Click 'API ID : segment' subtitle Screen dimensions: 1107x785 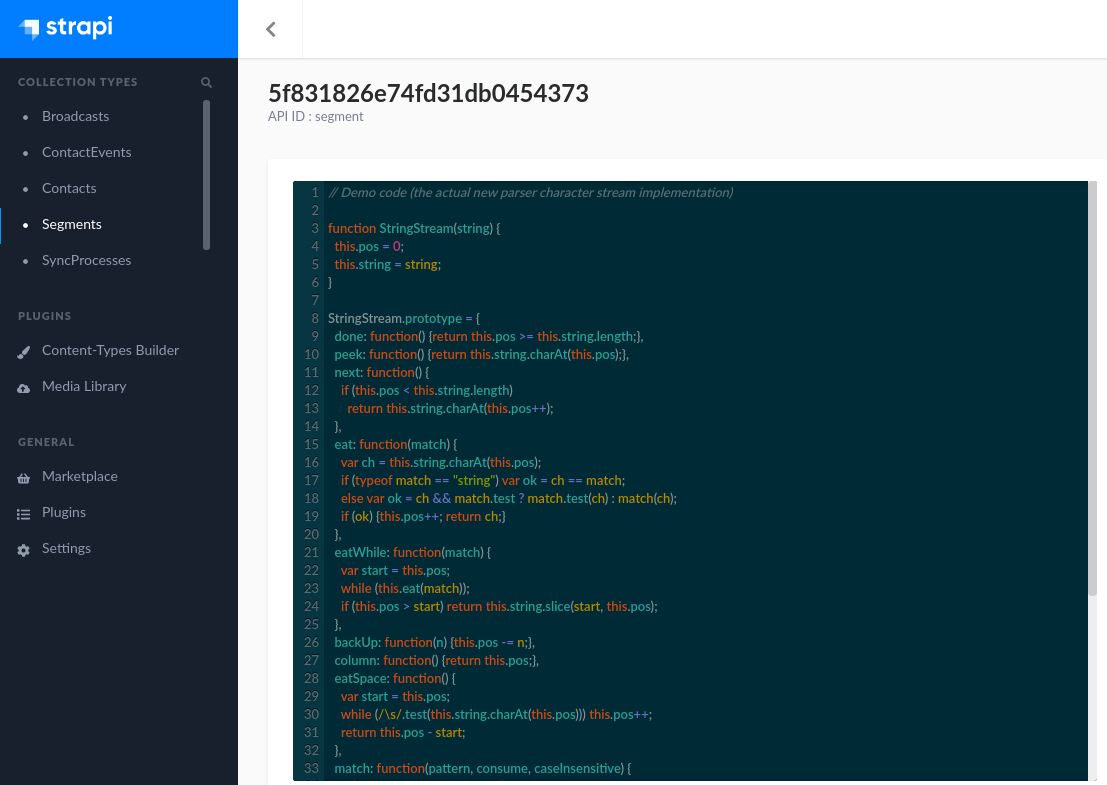[316, 116]
